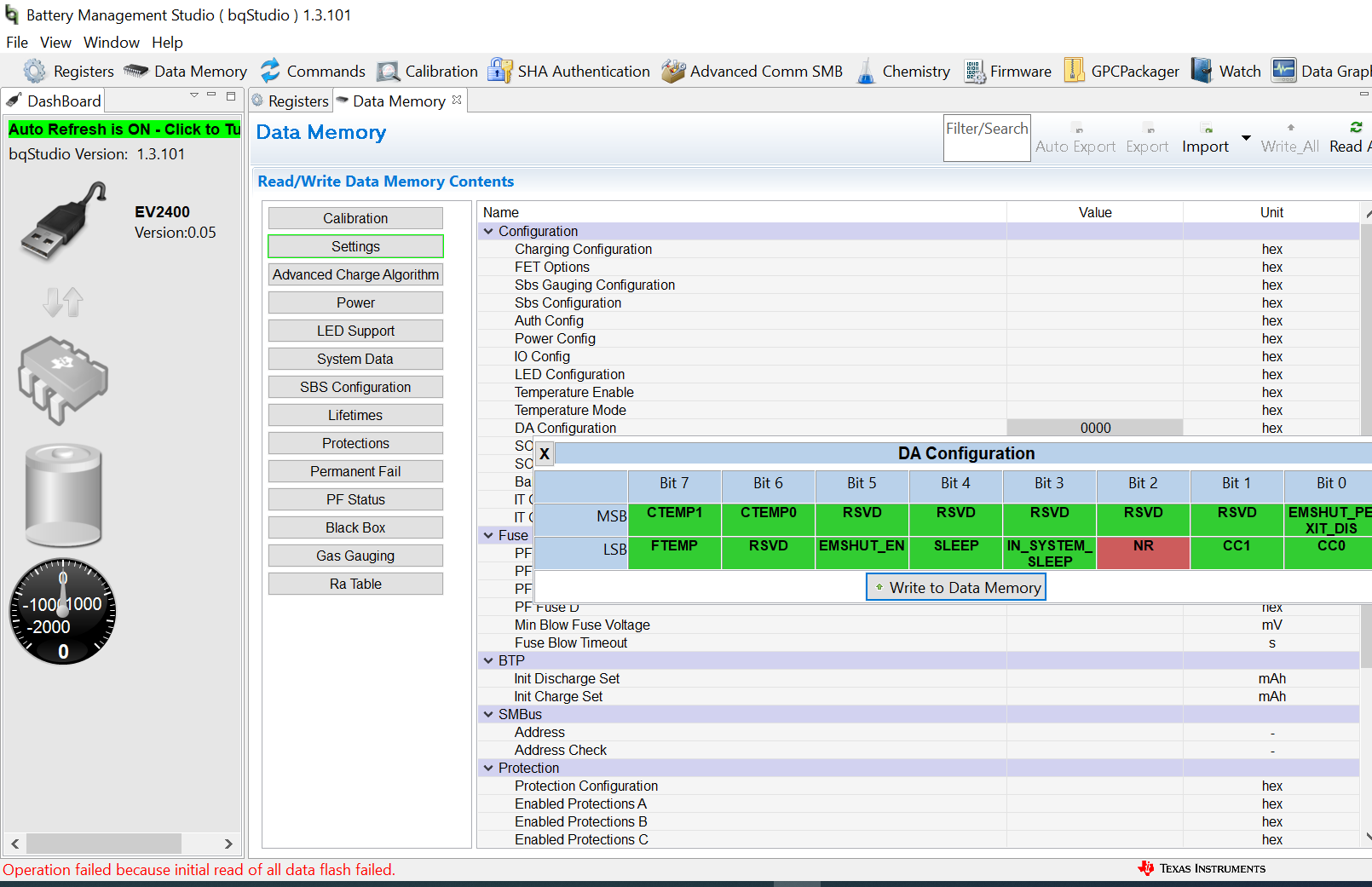Switch to the Registers tab

click(x=290, y=101)
